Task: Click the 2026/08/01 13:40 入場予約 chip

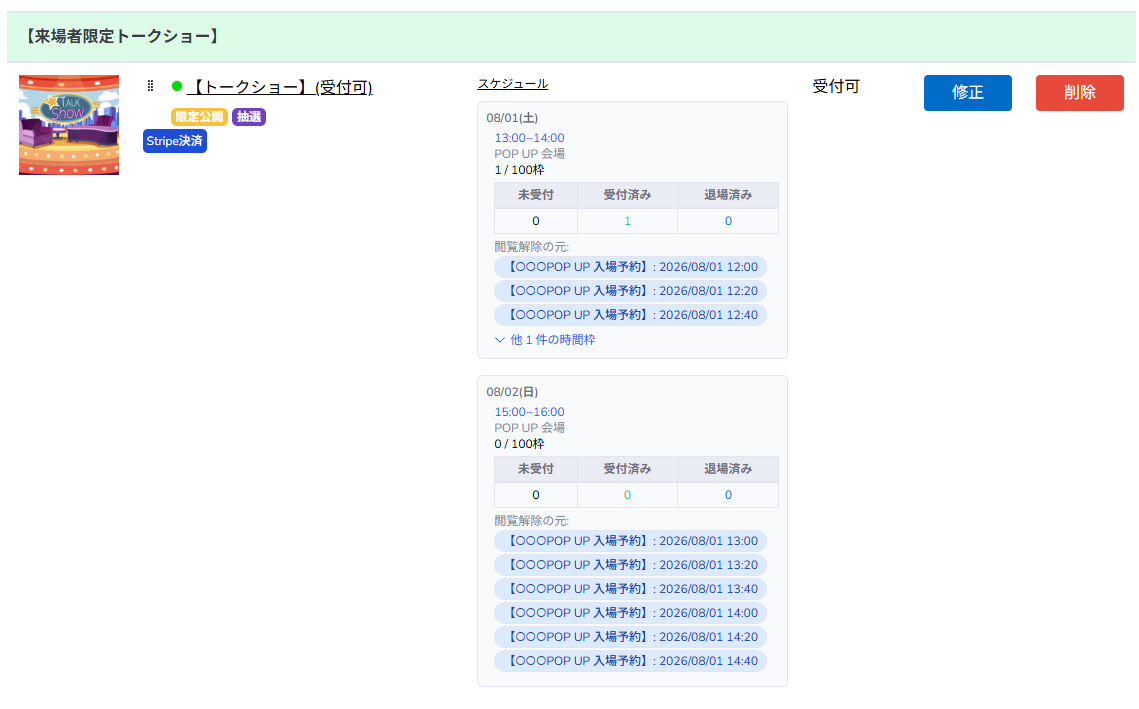Action: tap(631, 588)
